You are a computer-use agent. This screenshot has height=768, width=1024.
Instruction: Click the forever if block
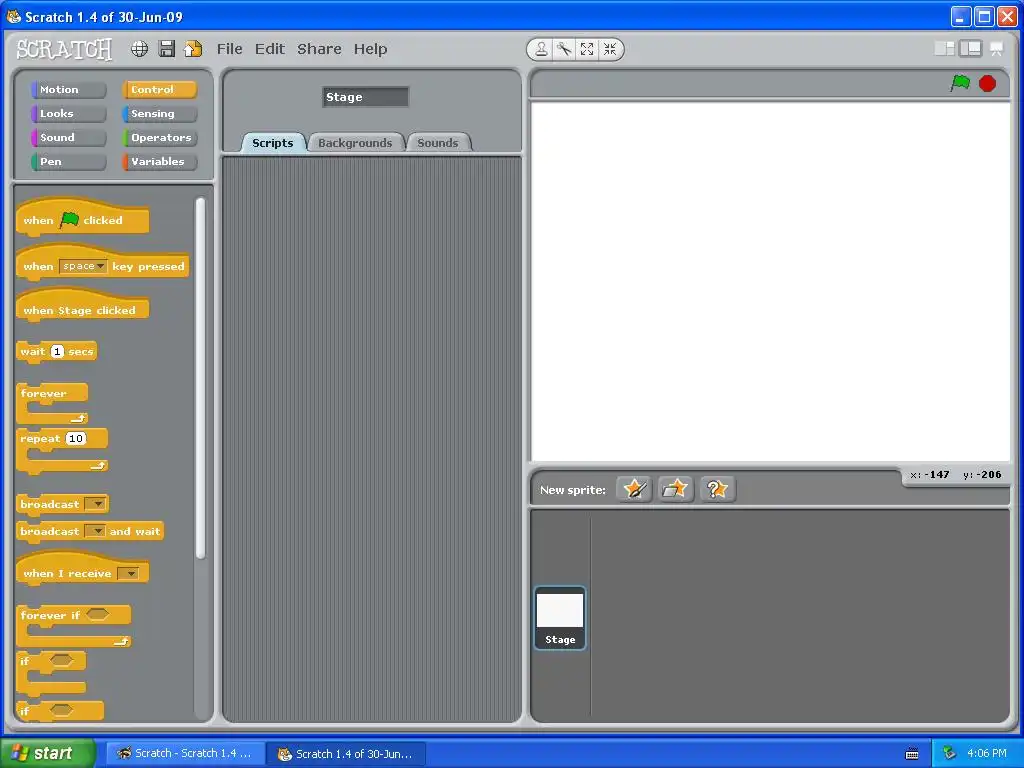(x=74, y=626)
